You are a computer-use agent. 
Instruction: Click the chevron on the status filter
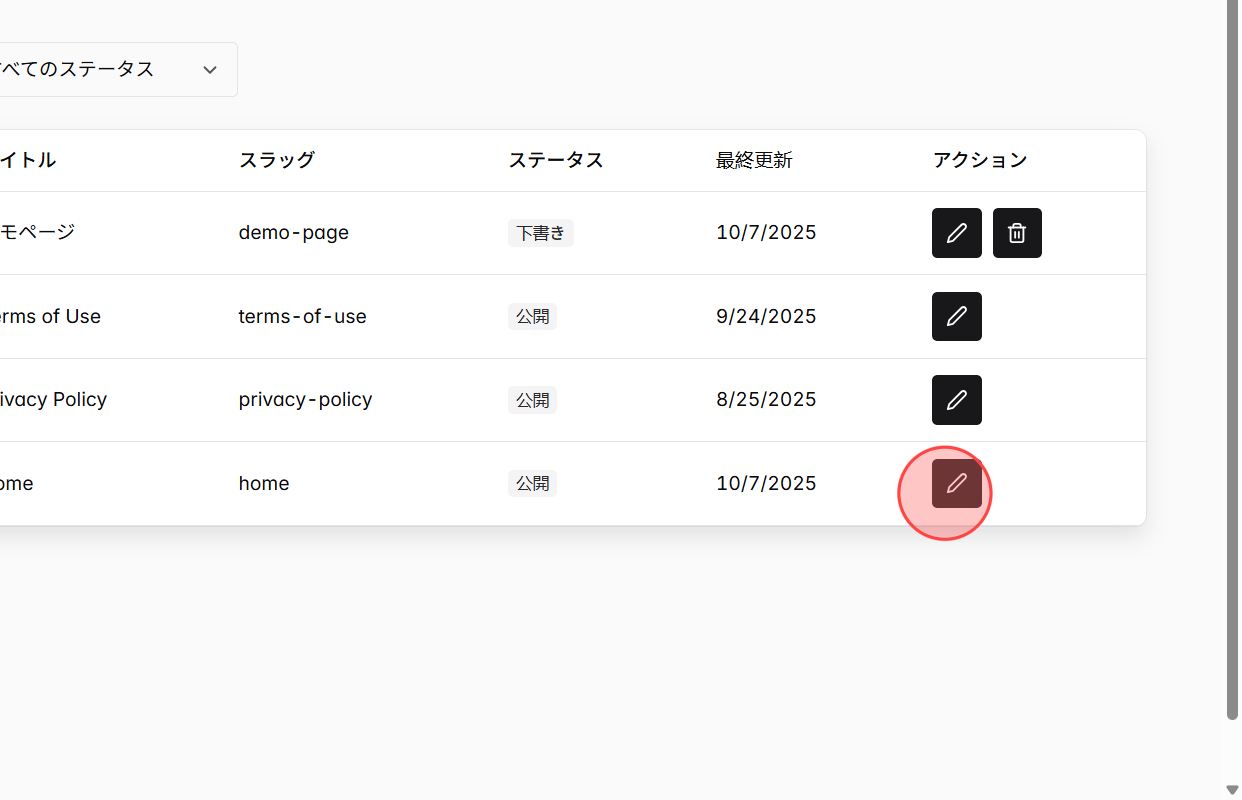210,69
